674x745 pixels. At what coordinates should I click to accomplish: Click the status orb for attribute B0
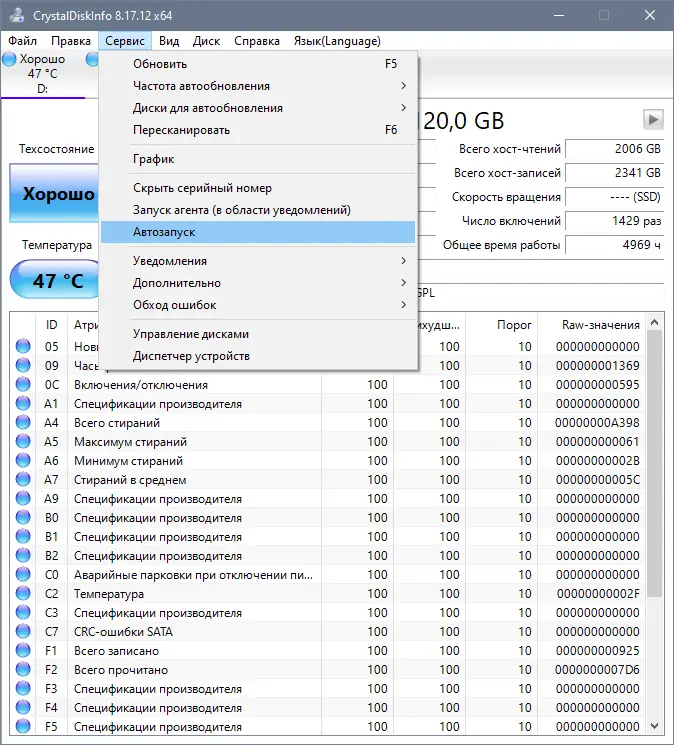pos(23,517)
